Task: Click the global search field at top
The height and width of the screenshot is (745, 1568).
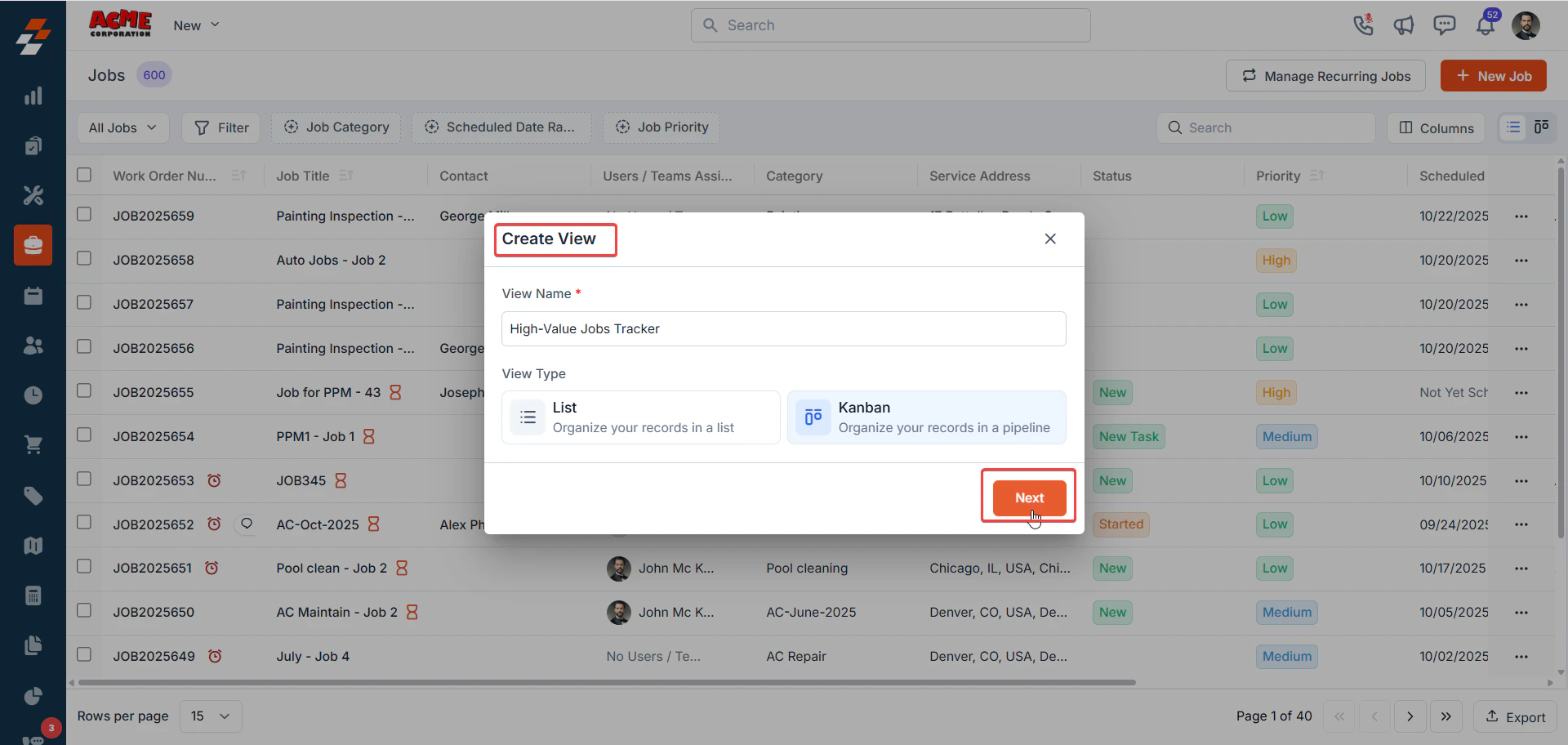Action: 890,25
